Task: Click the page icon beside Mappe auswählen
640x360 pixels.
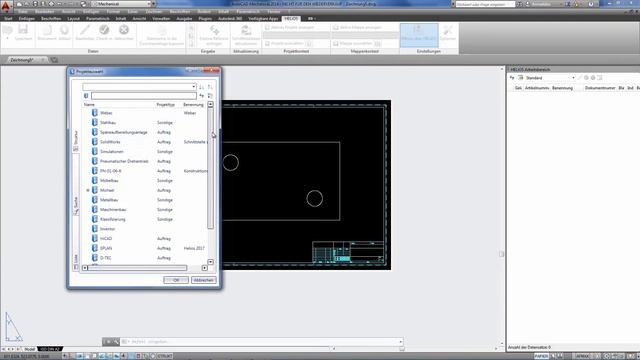Action: (378, 43)
